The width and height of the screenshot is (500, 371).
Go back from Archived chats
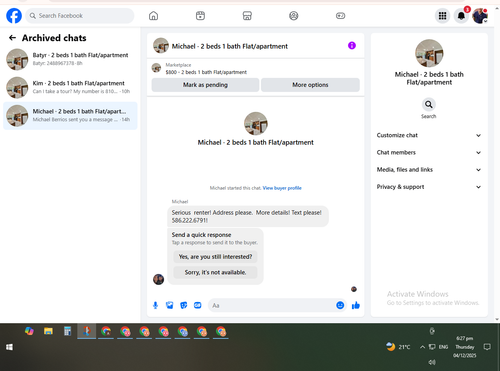[12, 38]
